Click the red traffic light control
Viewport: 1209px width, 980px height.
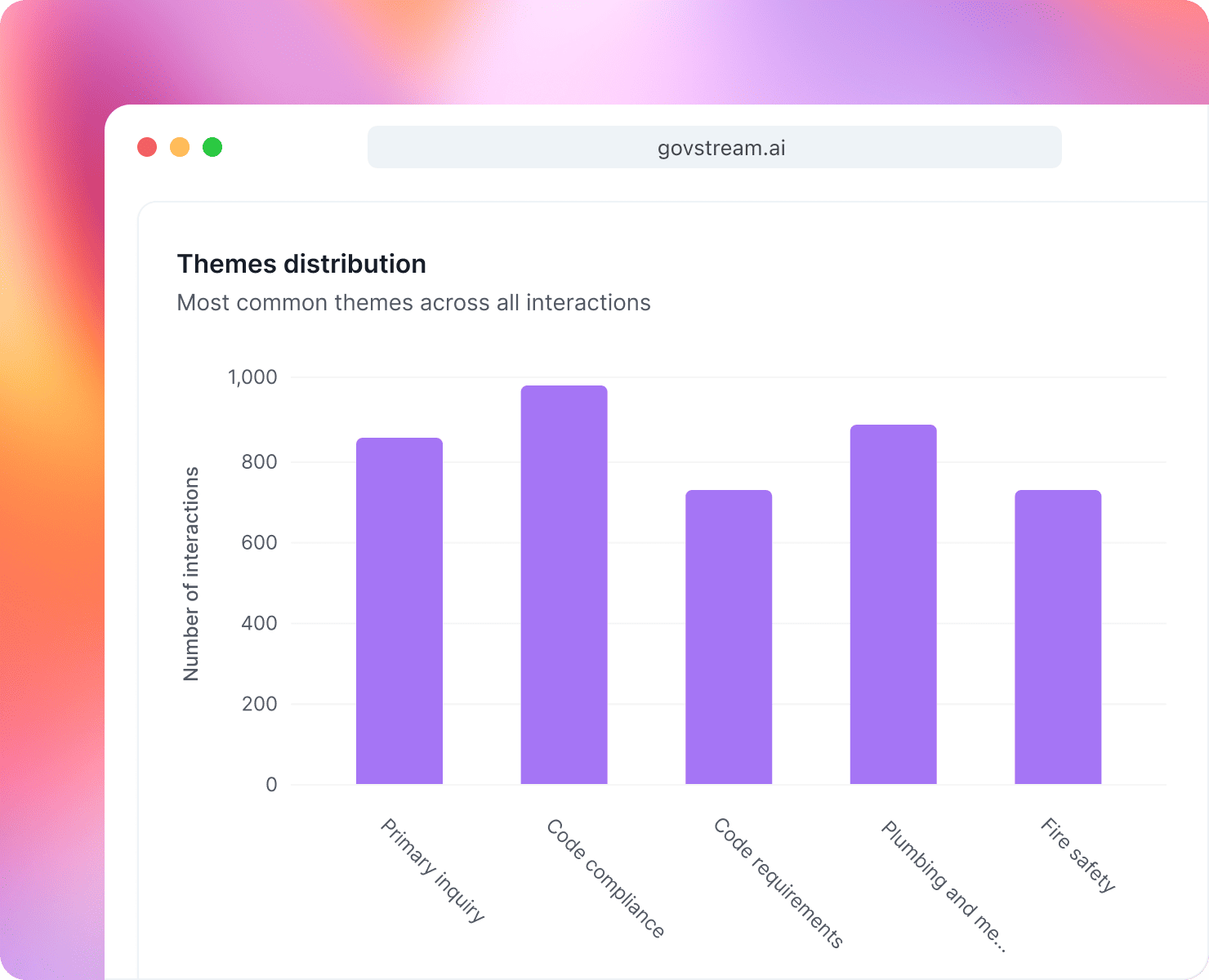point(147,147)
